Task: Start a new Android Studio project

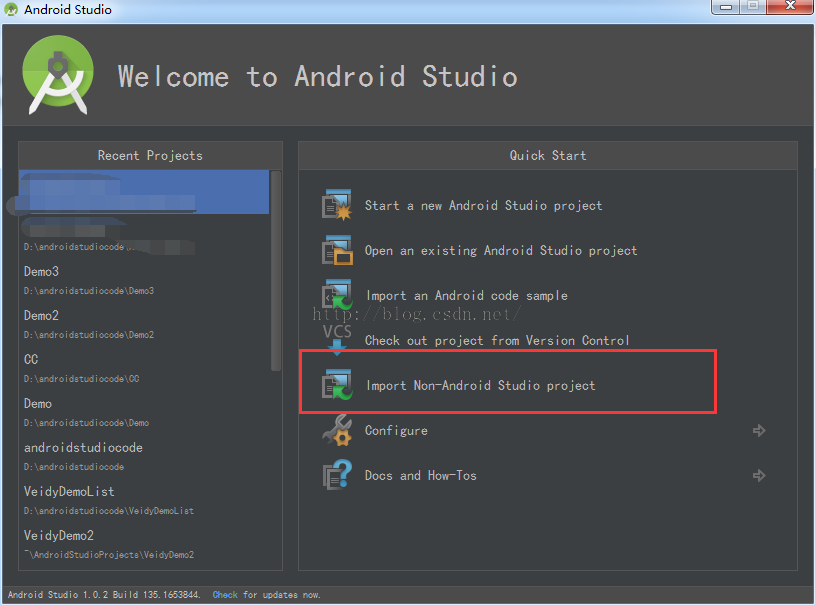Action: [483, 206]
